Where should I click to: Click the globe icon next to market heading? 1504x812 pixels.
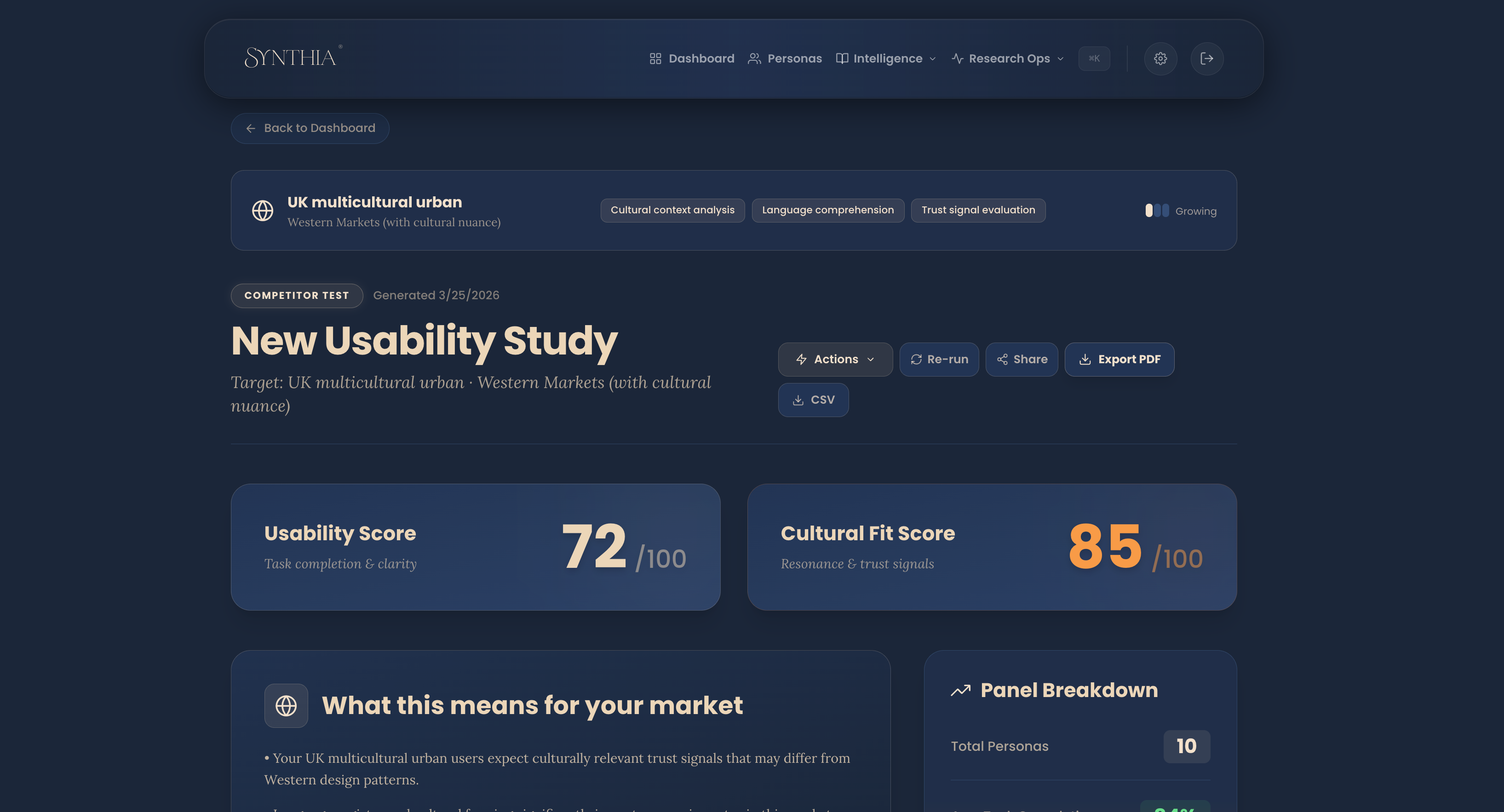point(286,705)
